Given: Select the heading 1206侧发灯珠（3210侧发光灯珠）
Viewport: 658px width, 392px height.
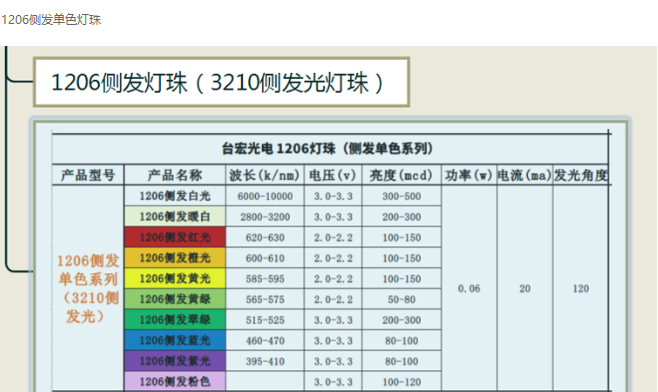Looking at the screenshot, I should coord(217,83).
